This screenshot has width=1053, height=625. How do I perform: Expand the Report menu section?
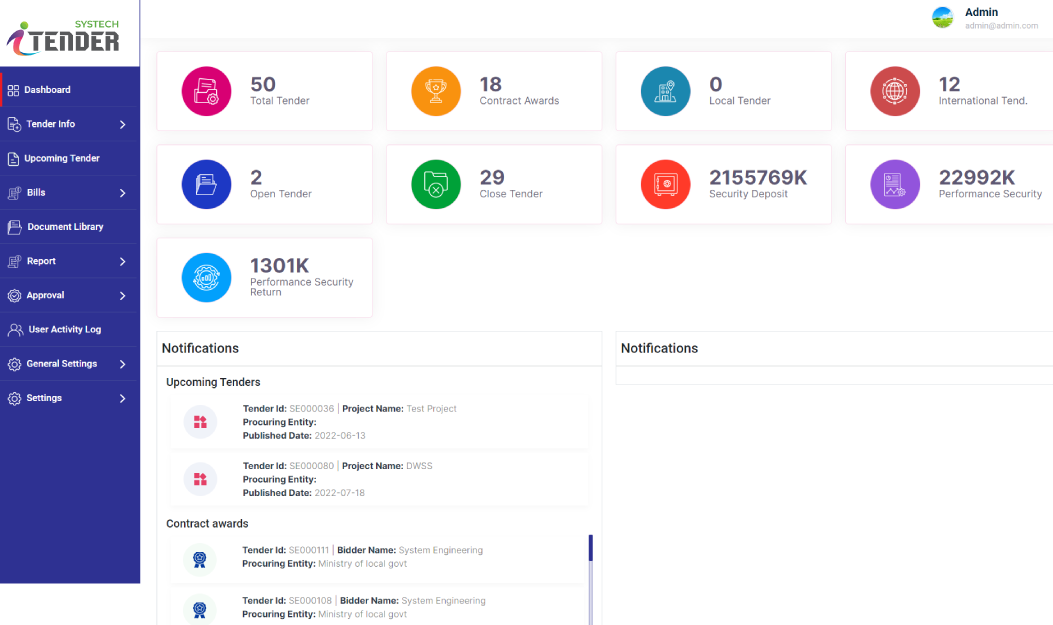coord(122,262)
